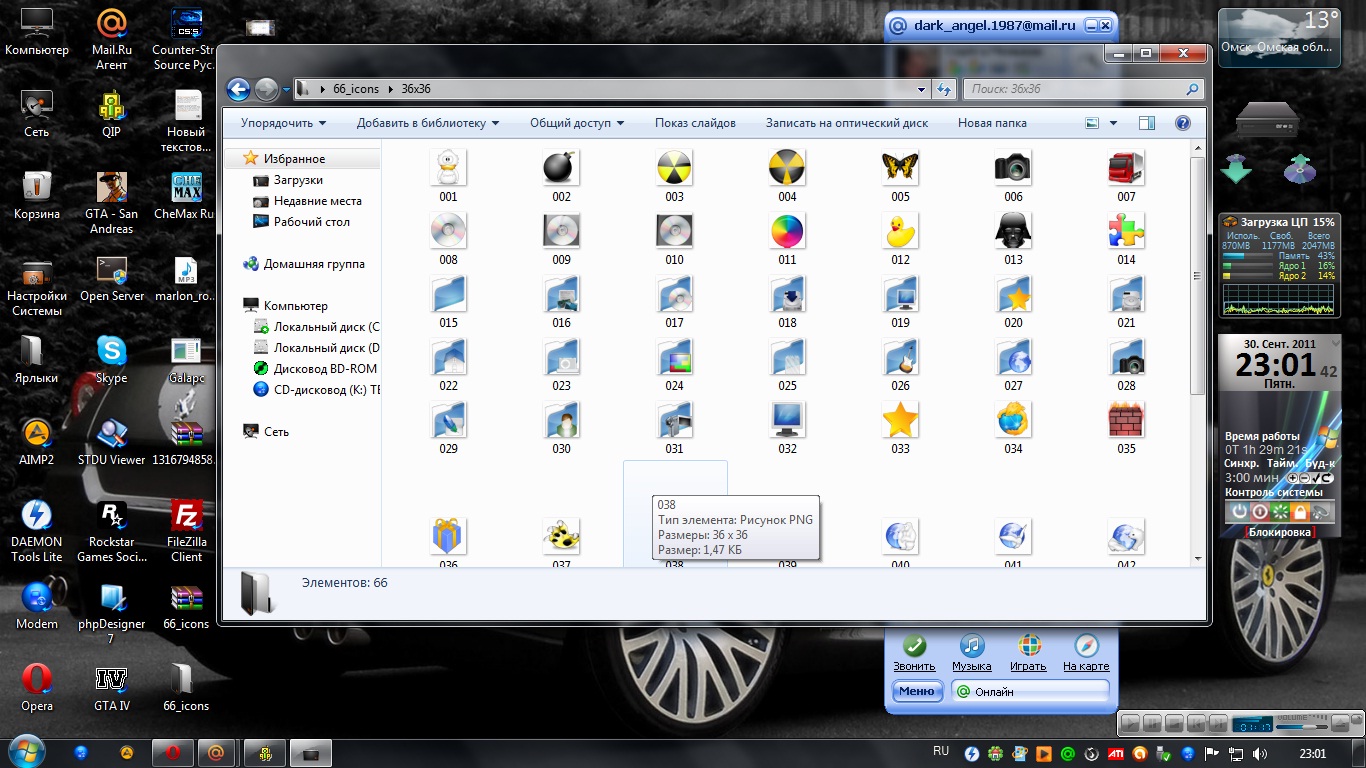This screenshot has width=1366, height=768.
Task: Select the yellow rubber duck icon 012
Action: tap(900, 232)
